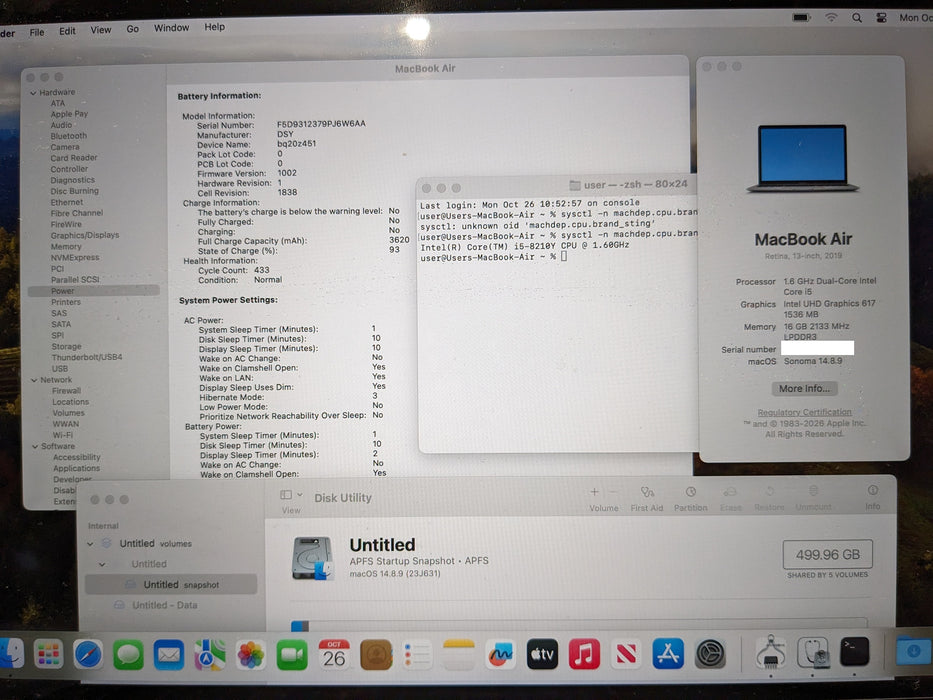The width and height of the screenshot is (933, 700).
Task: Open the Edit menu
Action: tap(67, 31)
